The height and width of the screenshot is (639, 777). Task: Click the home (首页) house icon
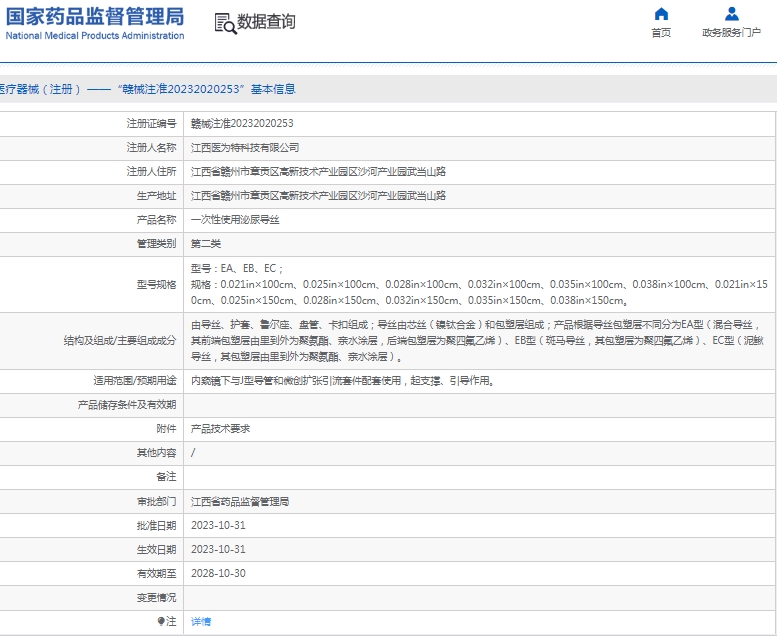point(661,14)
